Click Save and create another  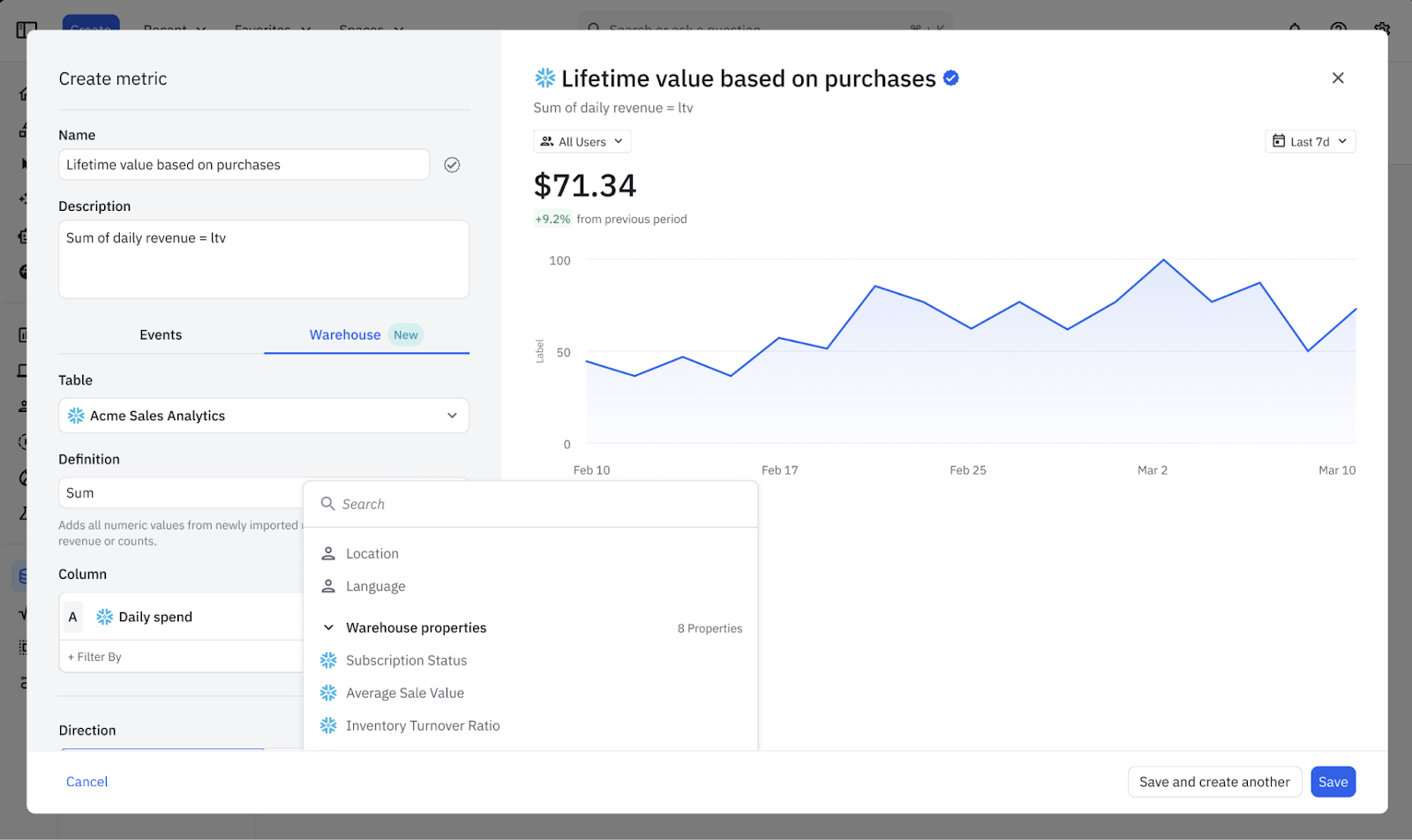click(1214, 782)
